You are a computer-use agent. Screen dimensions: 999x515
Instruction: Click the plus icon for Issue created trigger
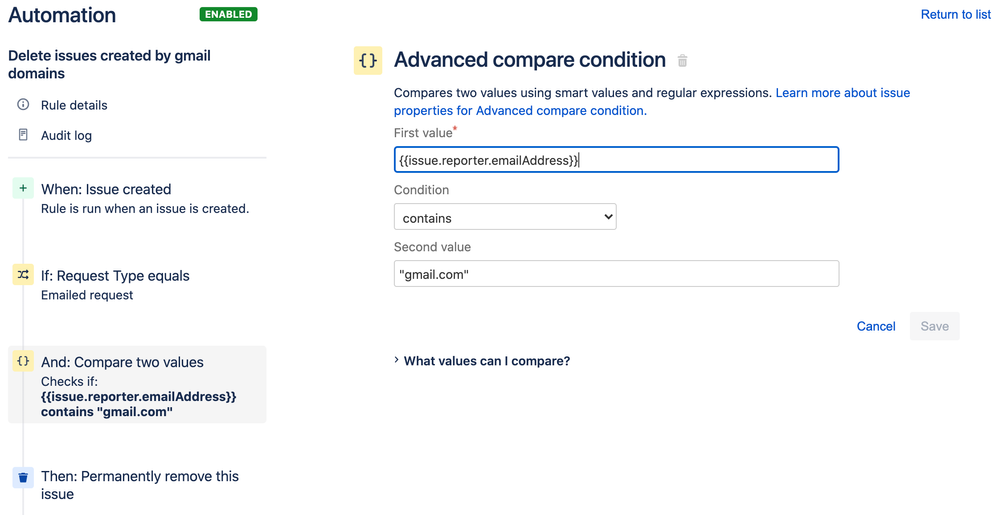tap(23, 189)
